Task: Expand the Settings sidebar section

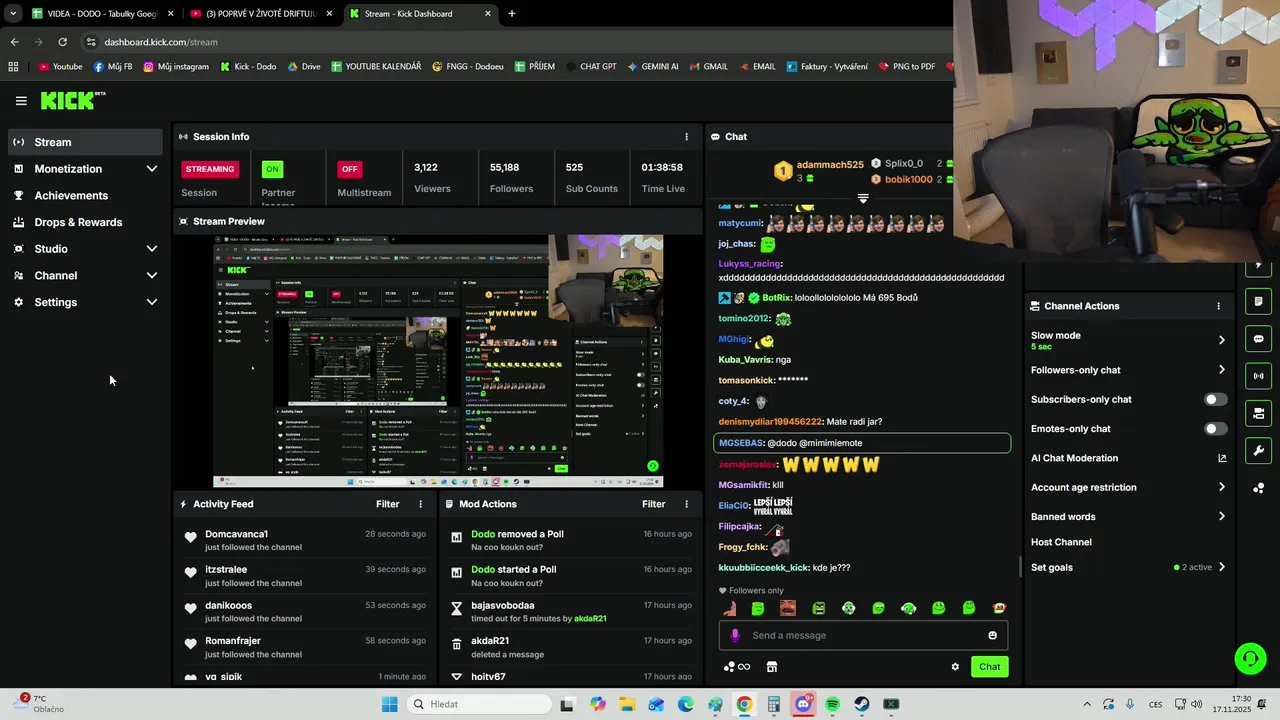Action: [x=85, y=302]
